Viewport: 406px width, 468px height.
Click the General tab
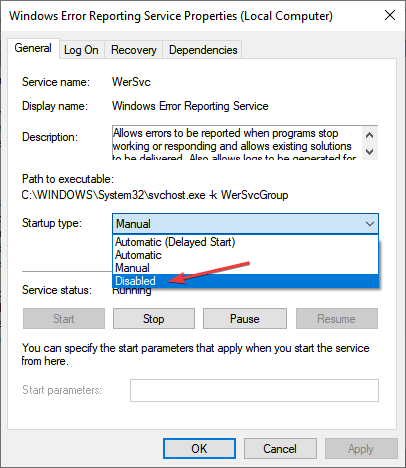point(33,48)
